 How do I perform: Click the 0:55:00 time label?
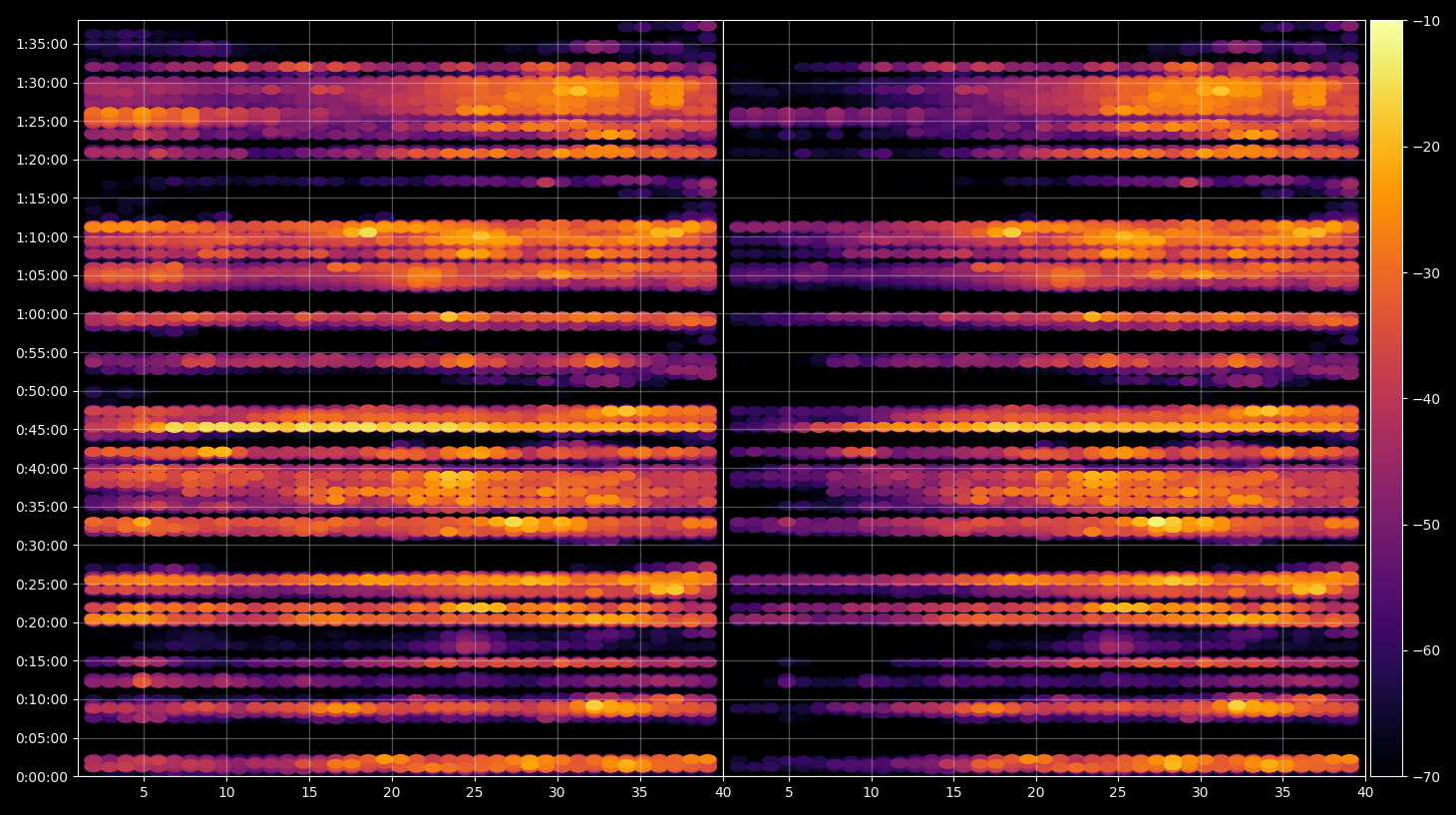[x=42, y=353]
